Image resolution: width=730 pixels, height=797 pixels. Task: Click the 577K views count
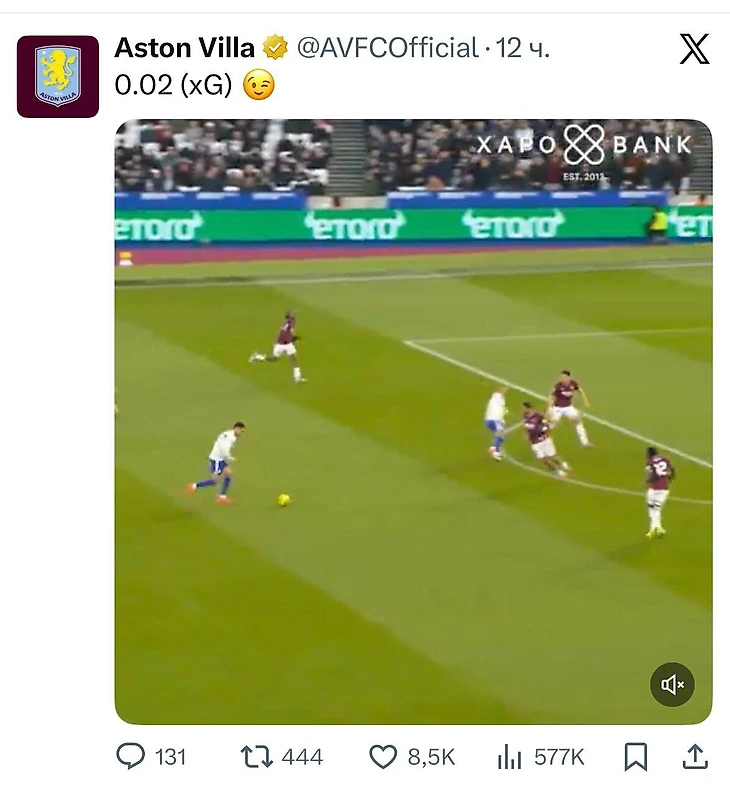click(559, 757)
